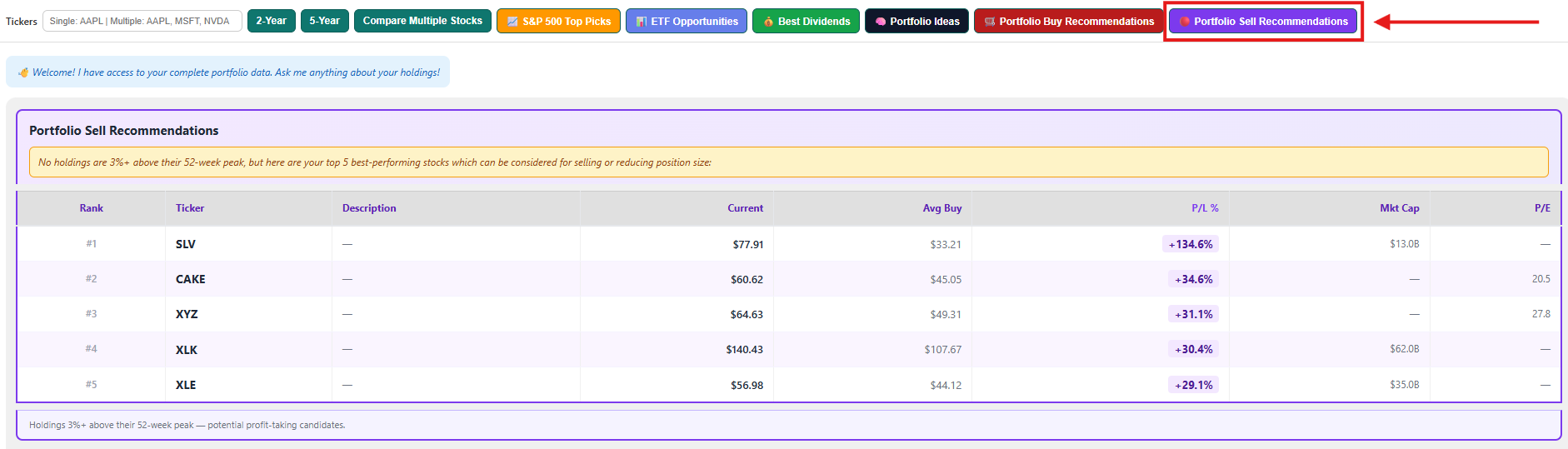The width and height of the screenshot is (1568, 449).
Task: Open S&P 500 Top Picks
Action: point(558,21)
